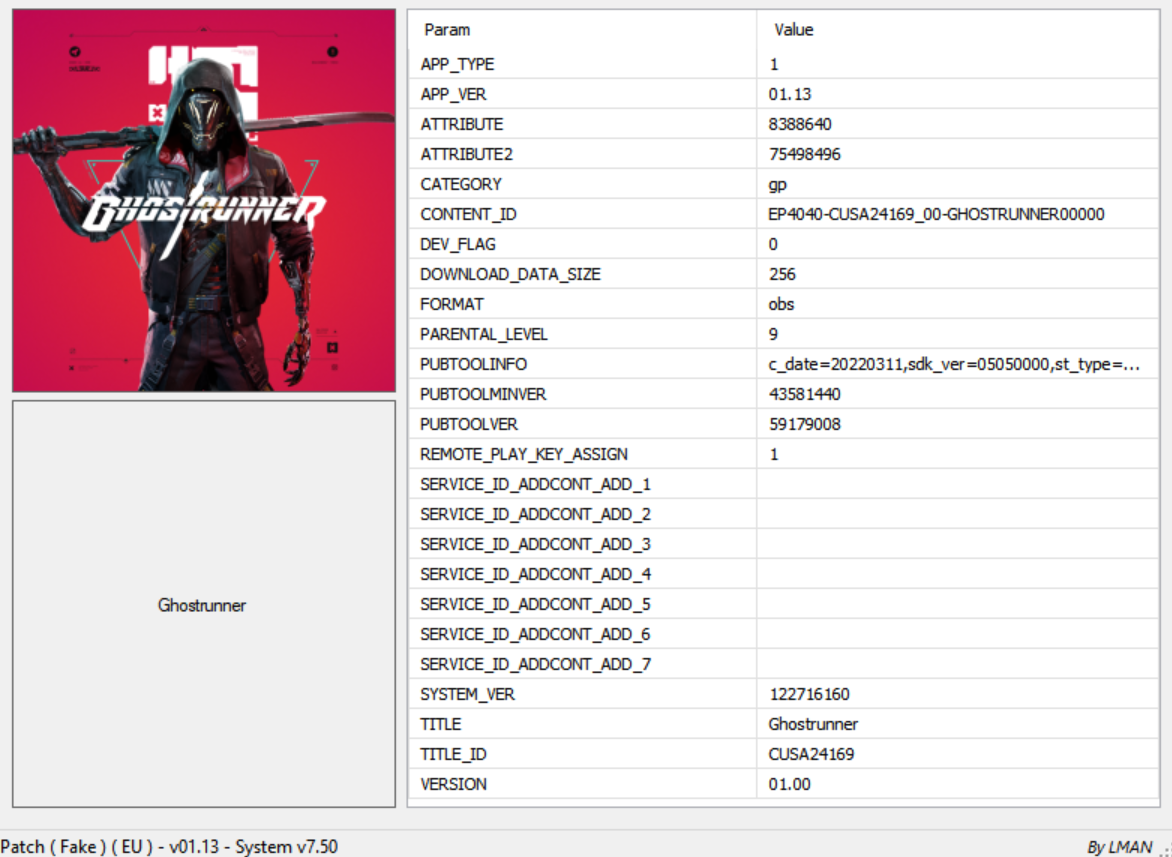Screen dimensions: 1172x857
Task: Click the value 8388640
Action: (x=800, y=124)
